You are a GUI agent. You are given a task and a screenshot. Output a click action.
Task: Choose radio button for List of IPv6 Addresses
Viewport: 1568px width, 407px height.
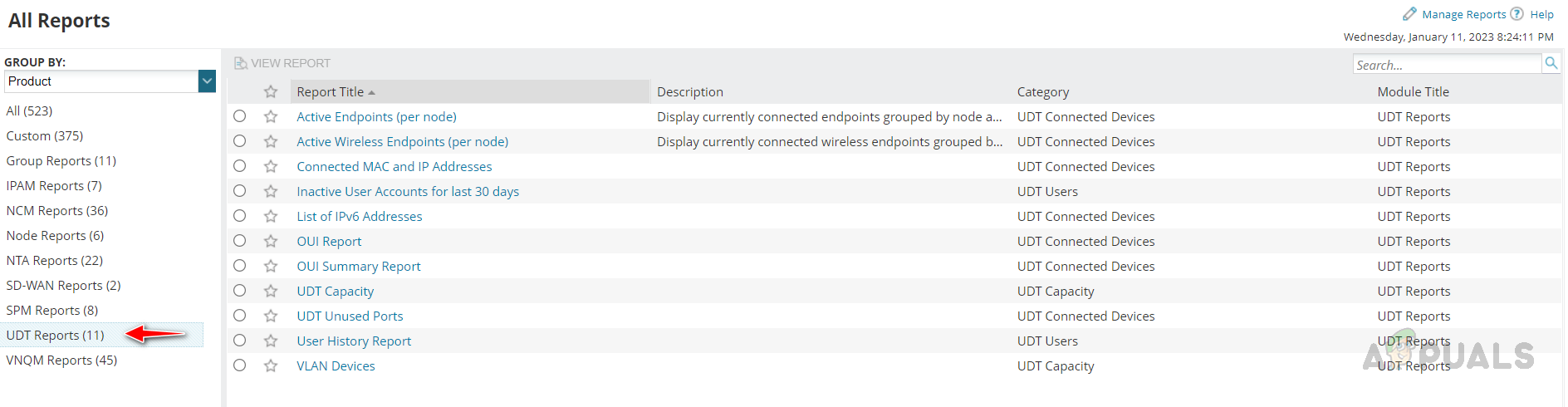tap(240, 216)
